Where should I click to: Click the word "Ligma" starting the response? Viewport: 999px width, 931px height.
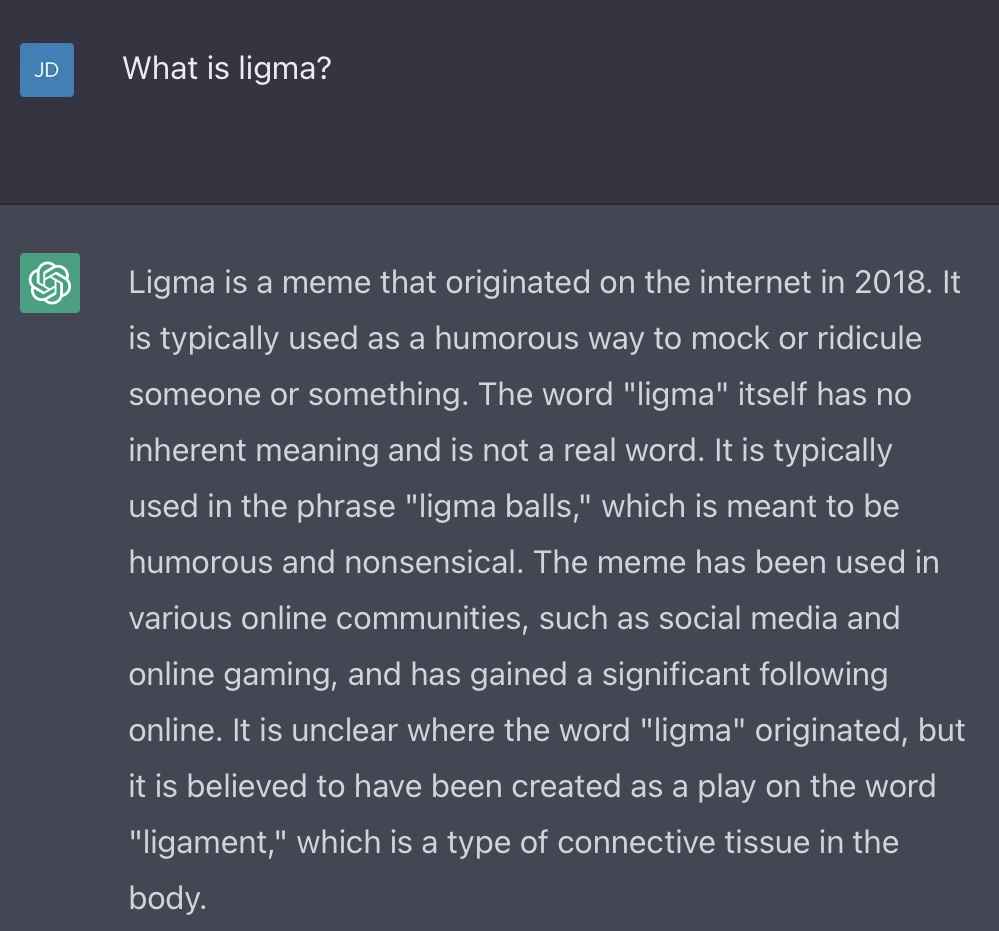[x=171, y=283]
